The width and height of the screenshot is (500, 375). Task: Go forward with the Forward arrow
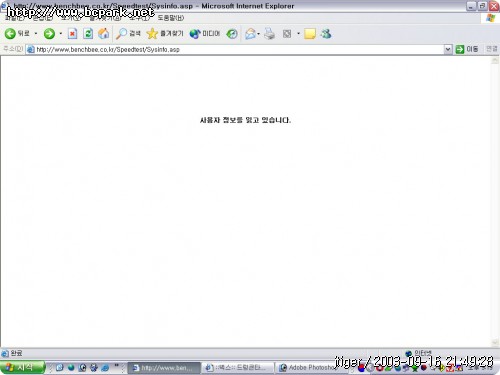coord(49,33)
